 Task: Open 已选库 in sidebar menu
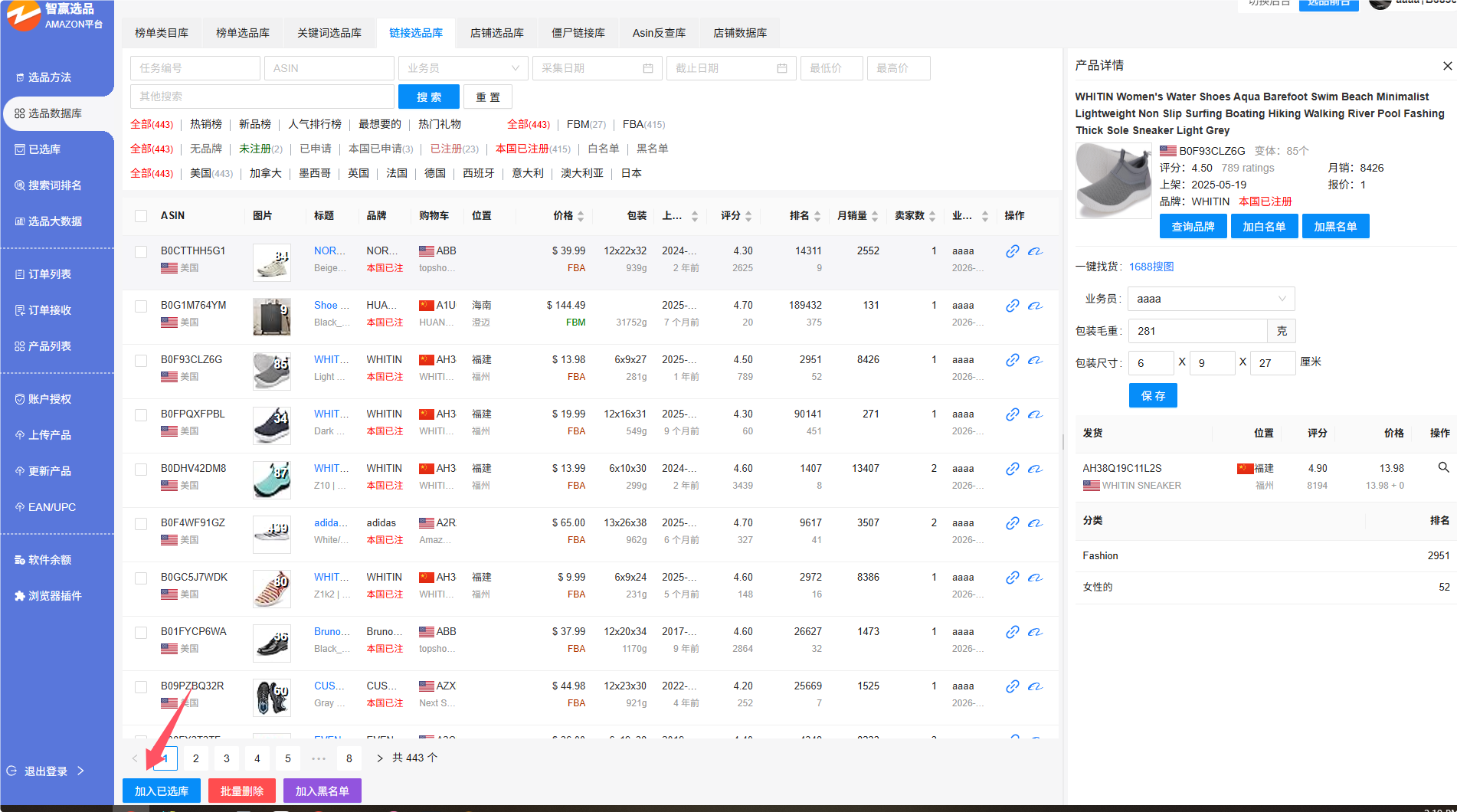pos(44,149)
